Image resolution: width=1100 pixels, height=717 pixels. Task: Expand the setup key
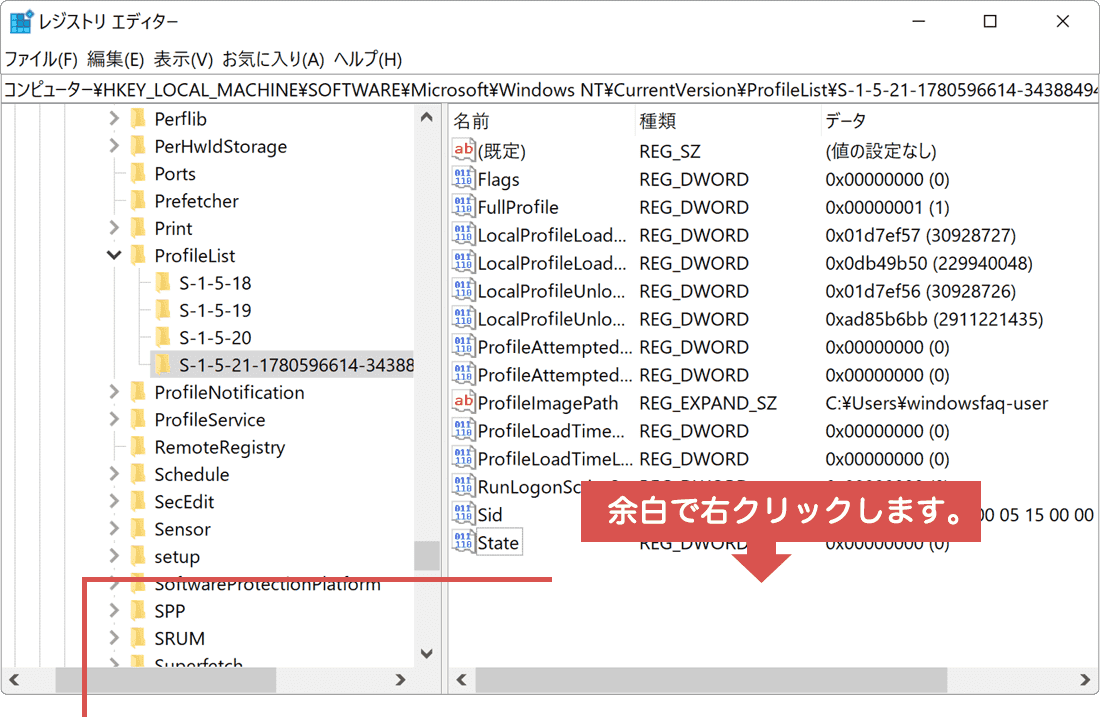[114, 556]
